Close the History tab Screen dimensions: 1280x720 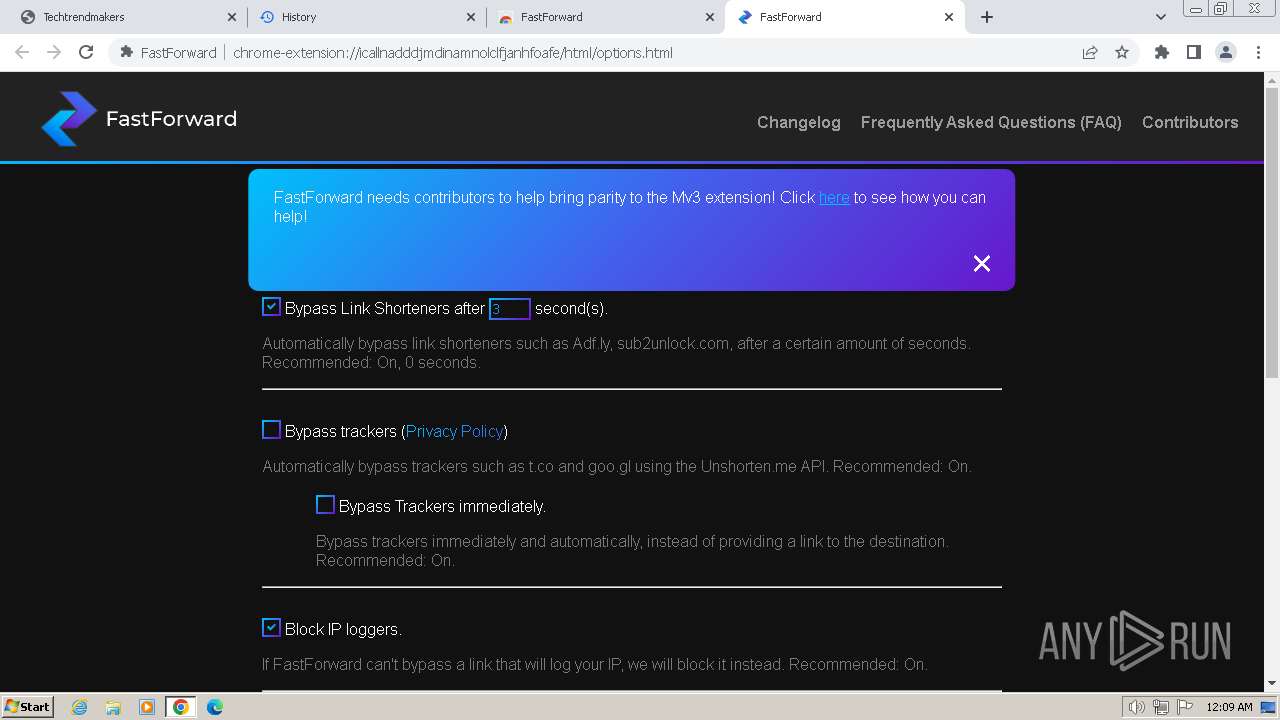coord(471,17)
